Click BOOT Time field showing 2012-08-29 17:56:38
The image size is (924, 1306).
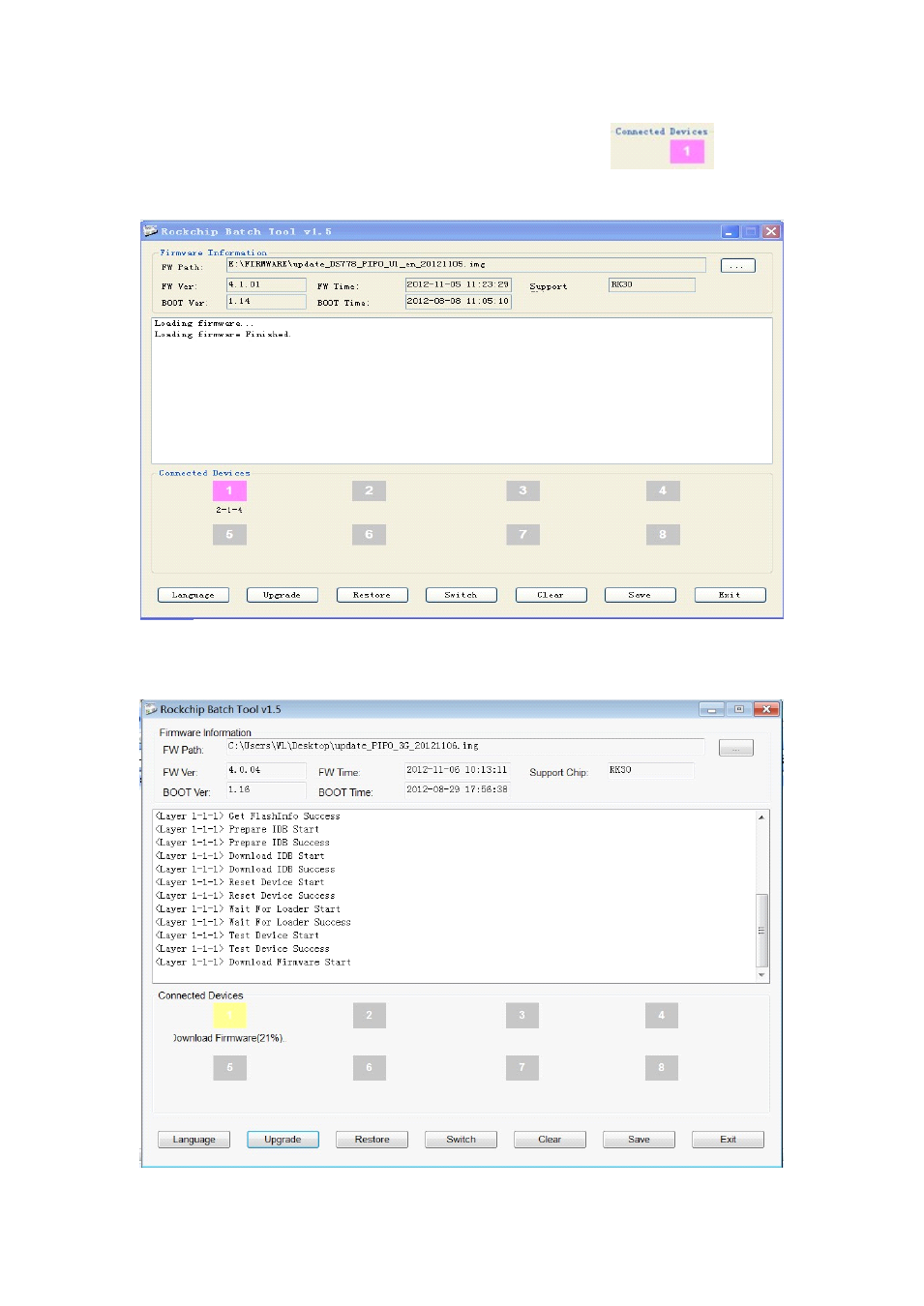pyautogui.click(x=457, y=789)
